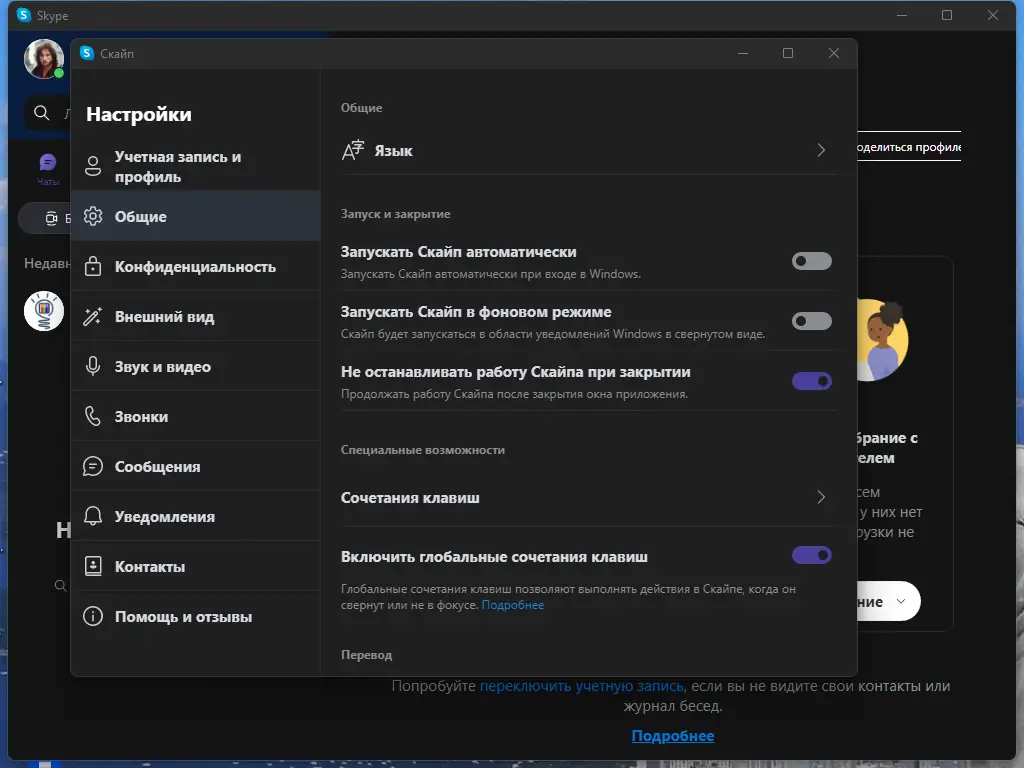Click the underlined Подробнее link at bottom
The height and width of the screenshot is (768, 1024).
click(673, 736)
